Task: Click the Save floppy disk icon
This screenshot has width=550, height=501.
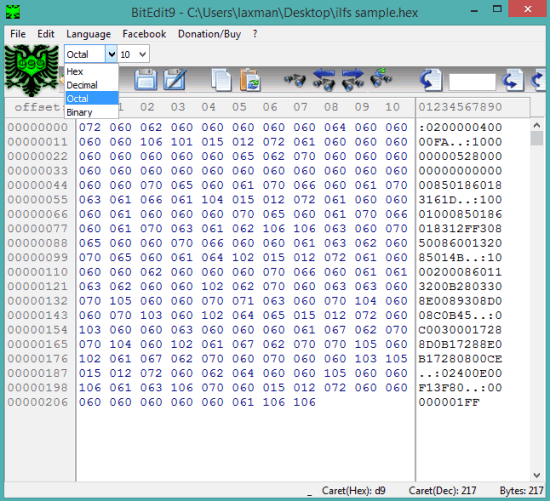Action: point(146,80)
